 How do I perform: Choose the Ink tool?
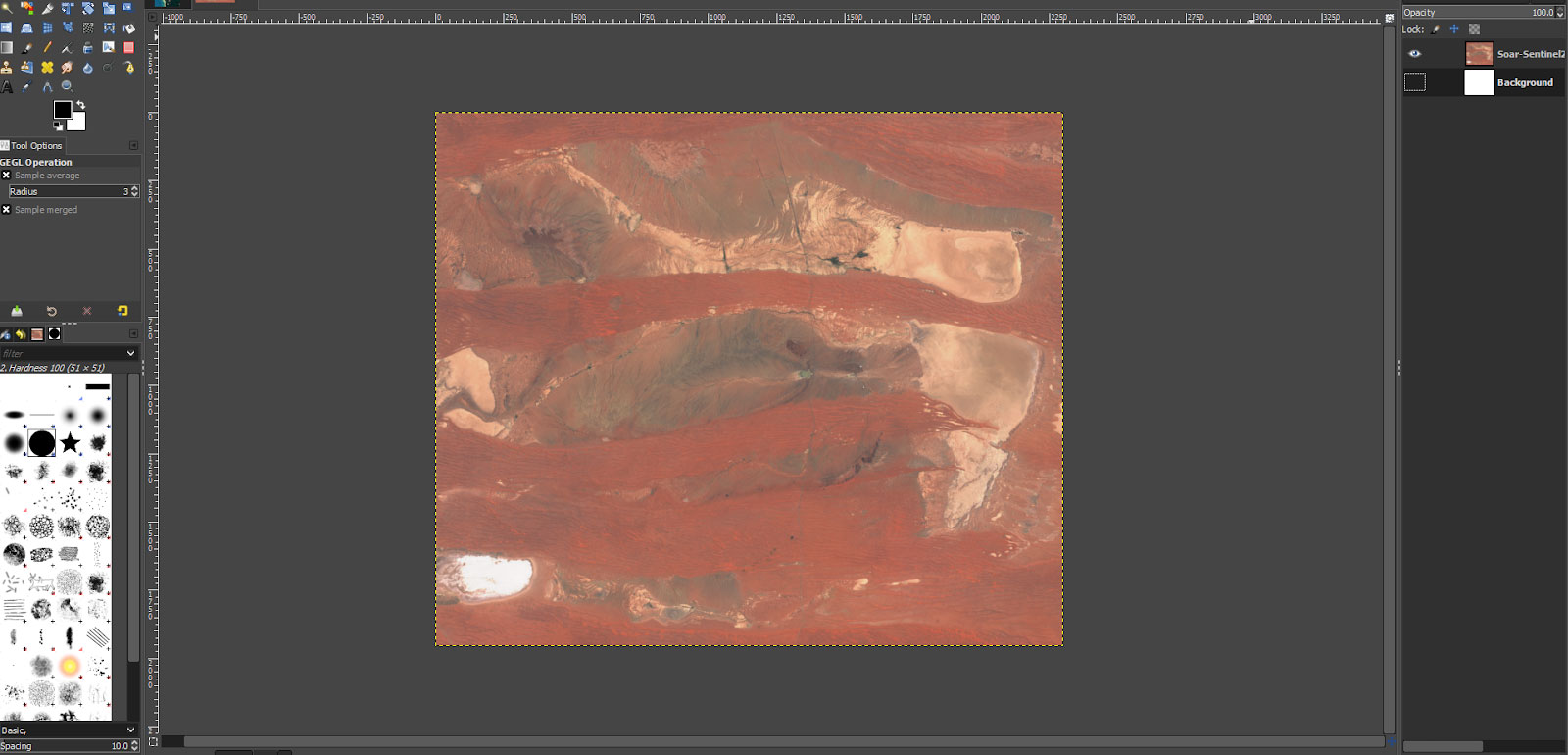(x=88, y=47)
